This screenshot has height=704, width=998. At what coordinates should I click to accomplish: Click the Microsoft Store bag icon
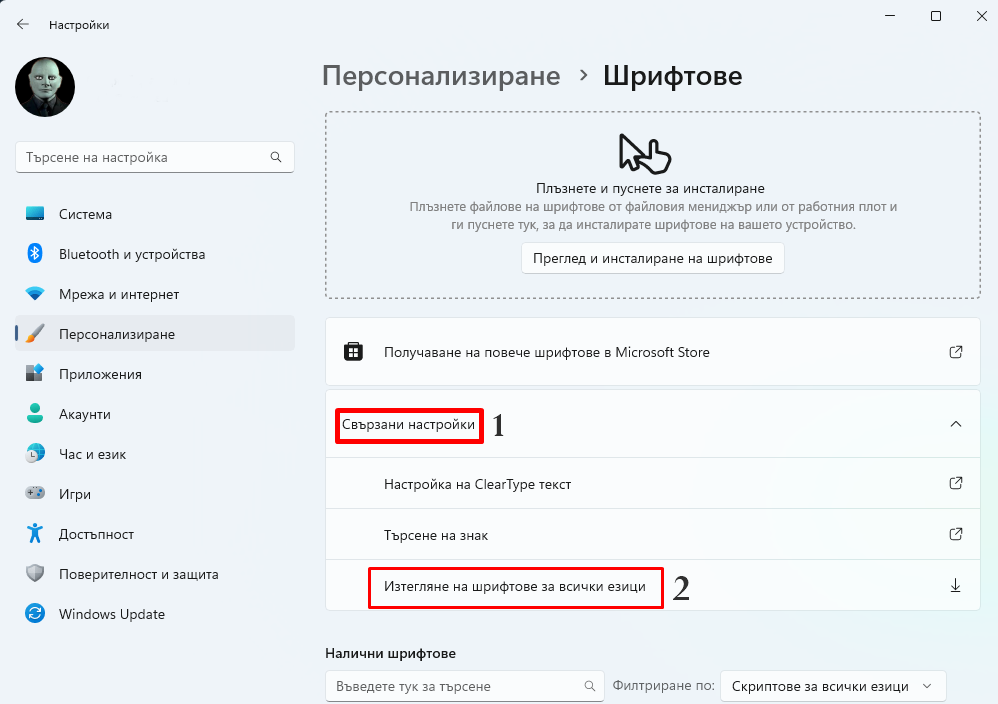(353, 351)
